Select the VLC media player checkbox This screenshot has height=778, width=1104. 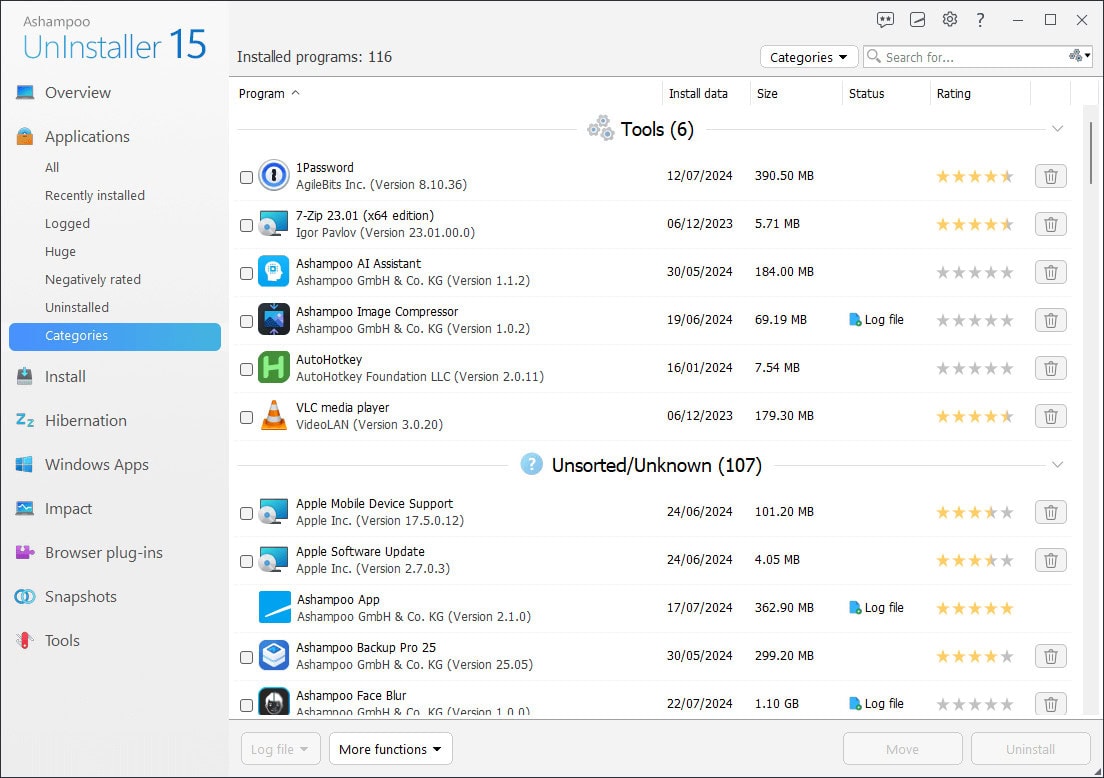[x=246, y=418]
